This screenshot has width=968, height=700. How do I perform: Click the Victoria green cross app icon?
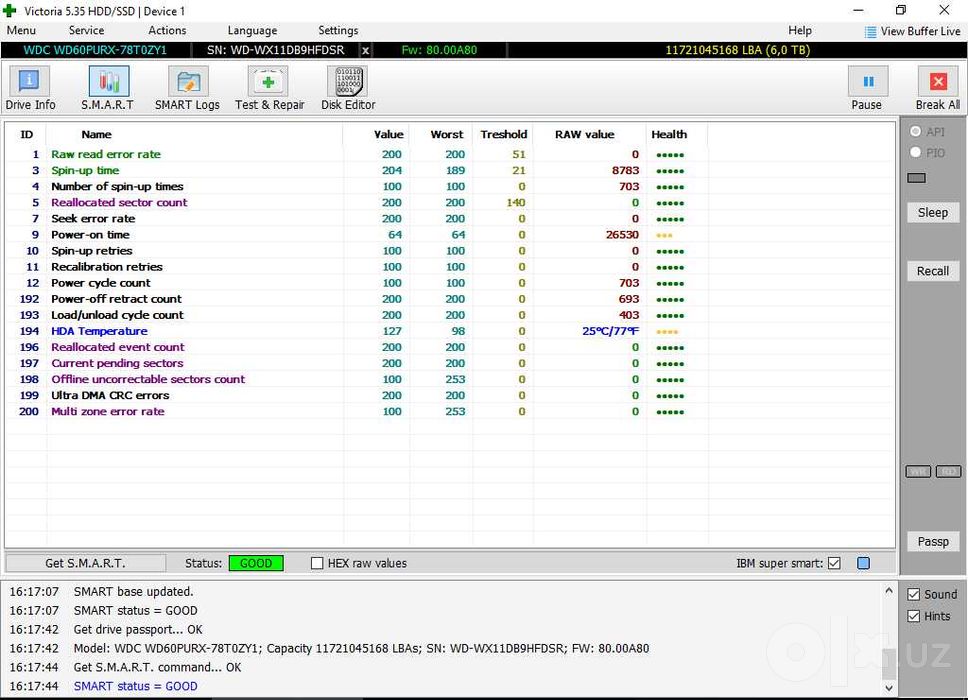pyautogui.click(x=10, y=10)
